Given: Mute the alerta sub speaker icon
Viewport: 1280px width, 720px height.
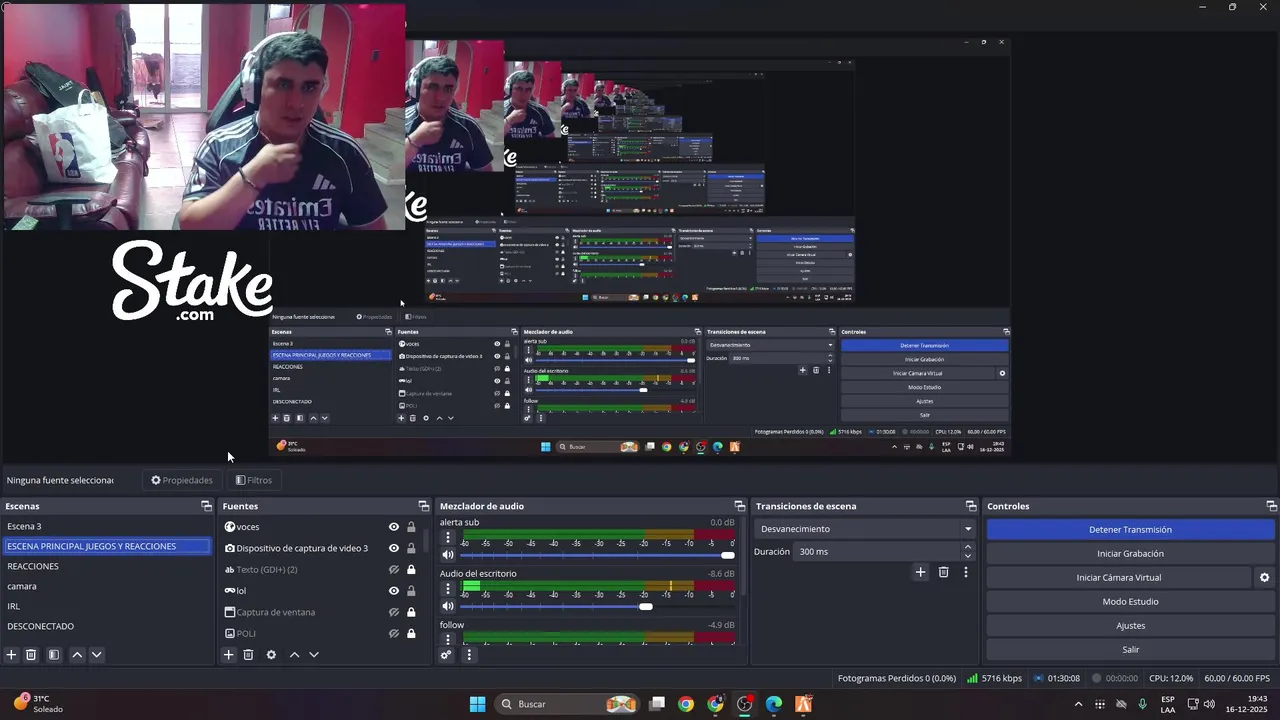Looking at the screenshot, I should [x=448, y=555].
